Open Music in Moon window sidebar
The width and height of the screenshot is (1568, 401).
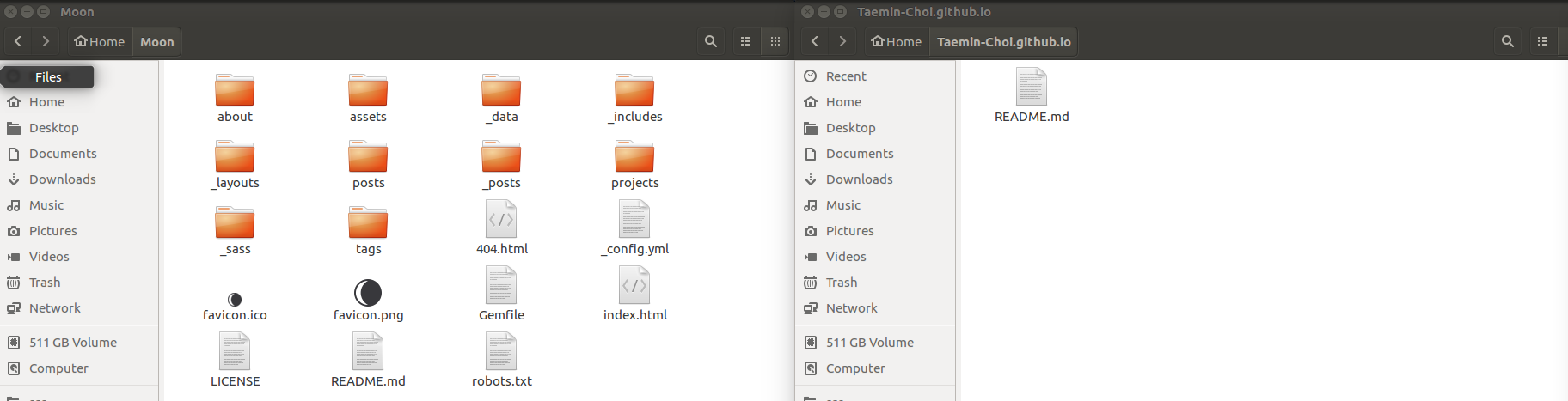point(79,205)
